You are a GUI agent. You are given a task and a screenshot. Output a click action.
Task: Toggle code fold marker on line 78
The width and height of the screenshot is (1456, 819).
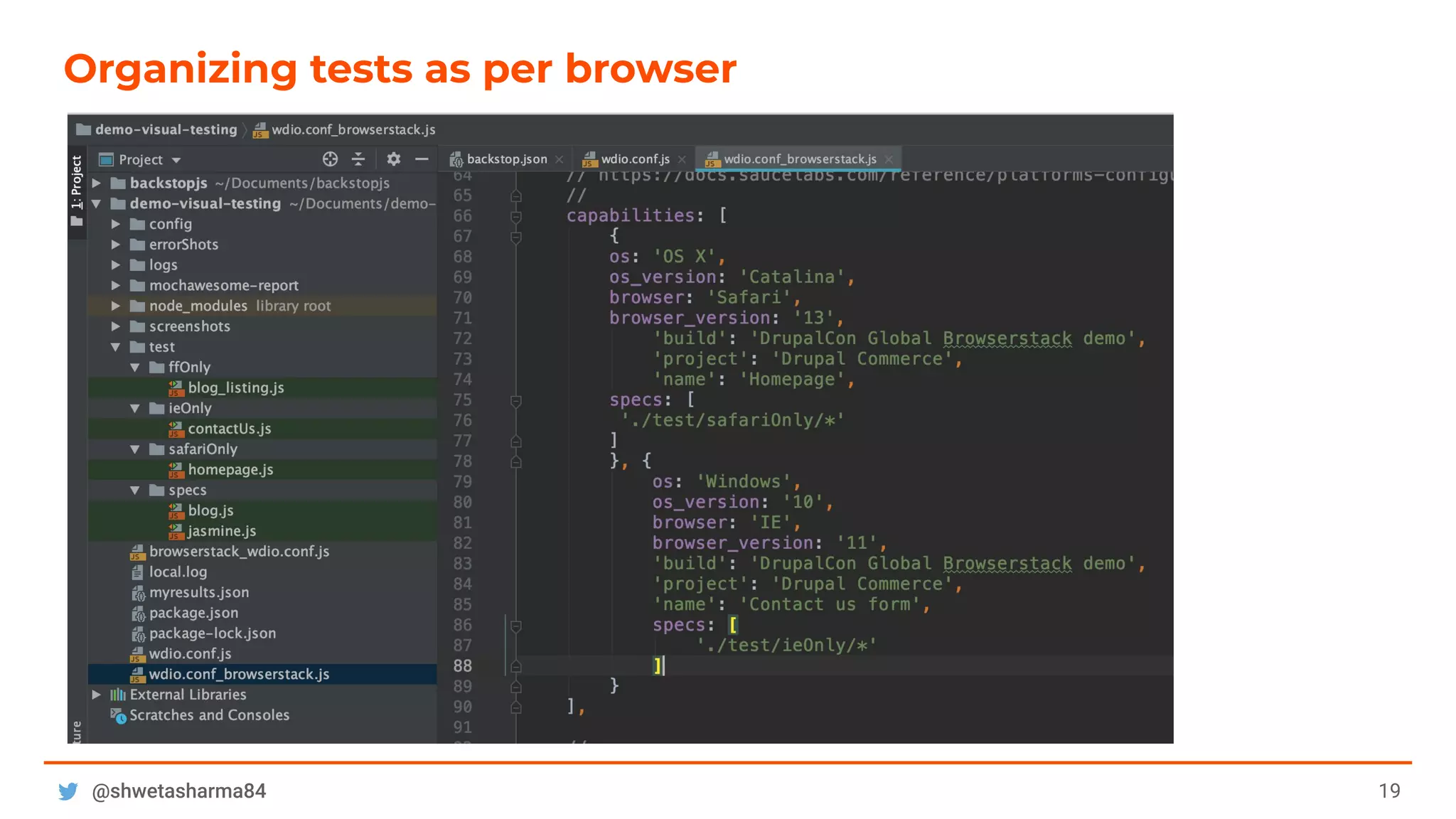coord(516,462)
